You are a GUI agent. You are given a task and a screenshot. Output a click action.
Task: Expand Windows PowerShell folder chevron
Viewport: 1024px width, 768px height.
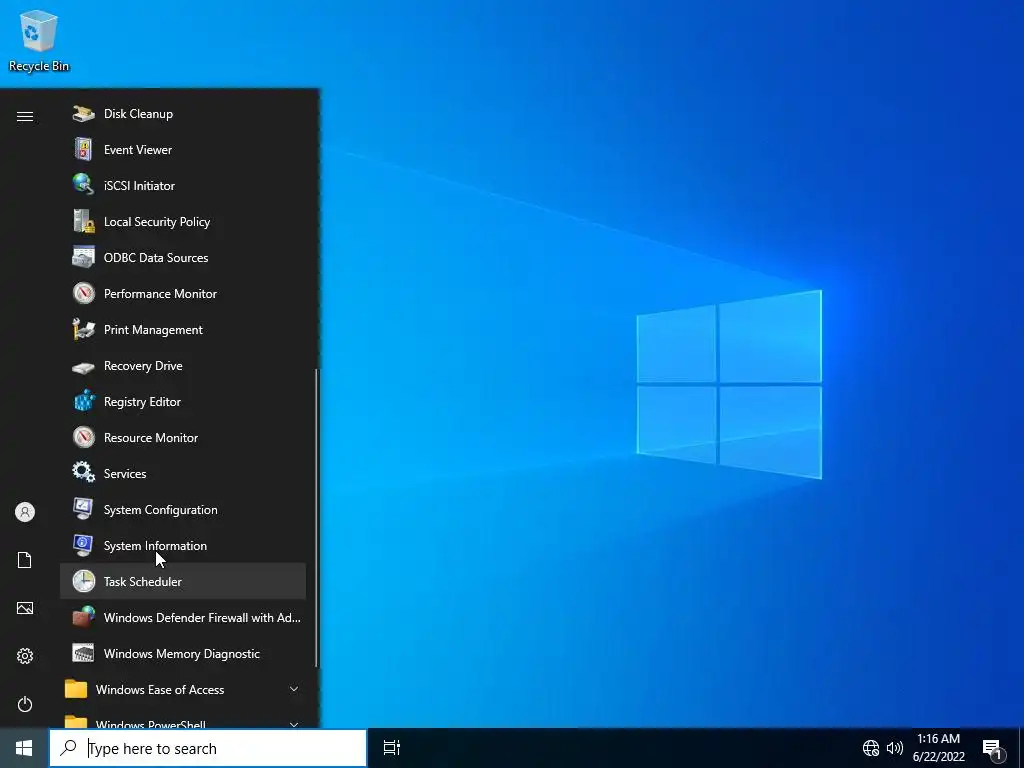coord(294,724)
